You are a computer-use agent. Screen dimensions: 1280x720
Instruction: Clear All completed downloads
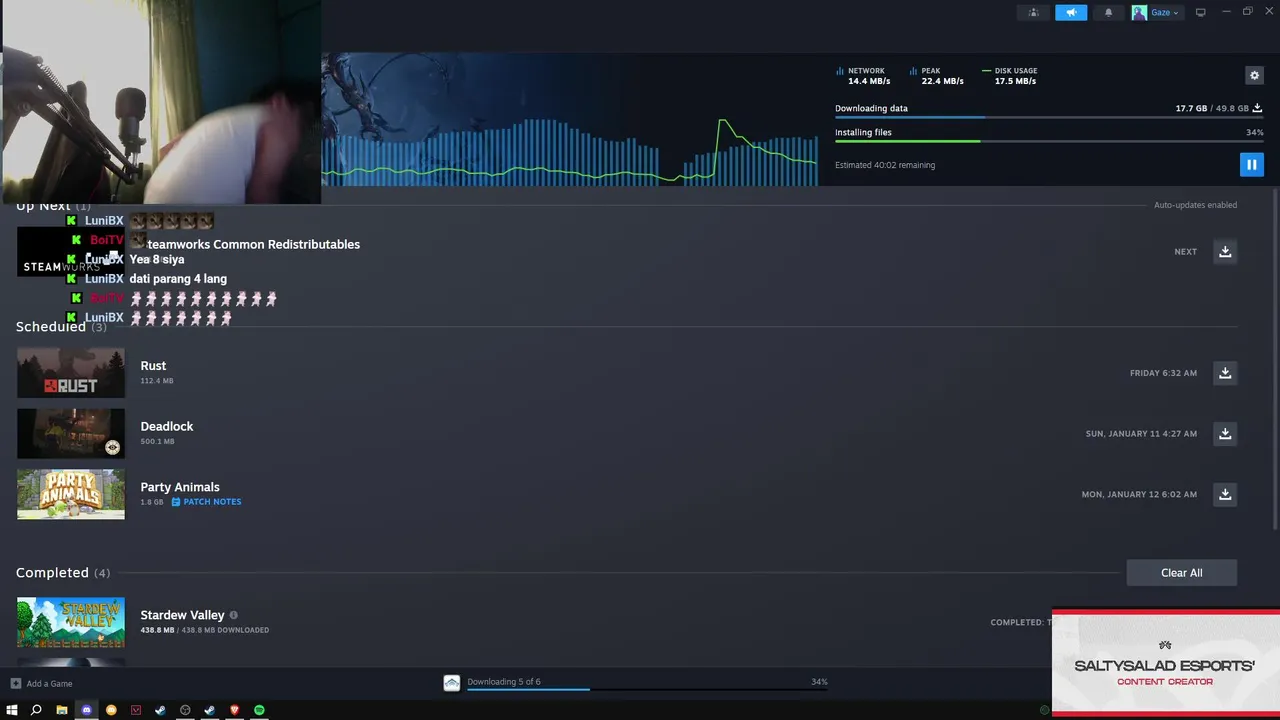click(x=1181, y=573)
